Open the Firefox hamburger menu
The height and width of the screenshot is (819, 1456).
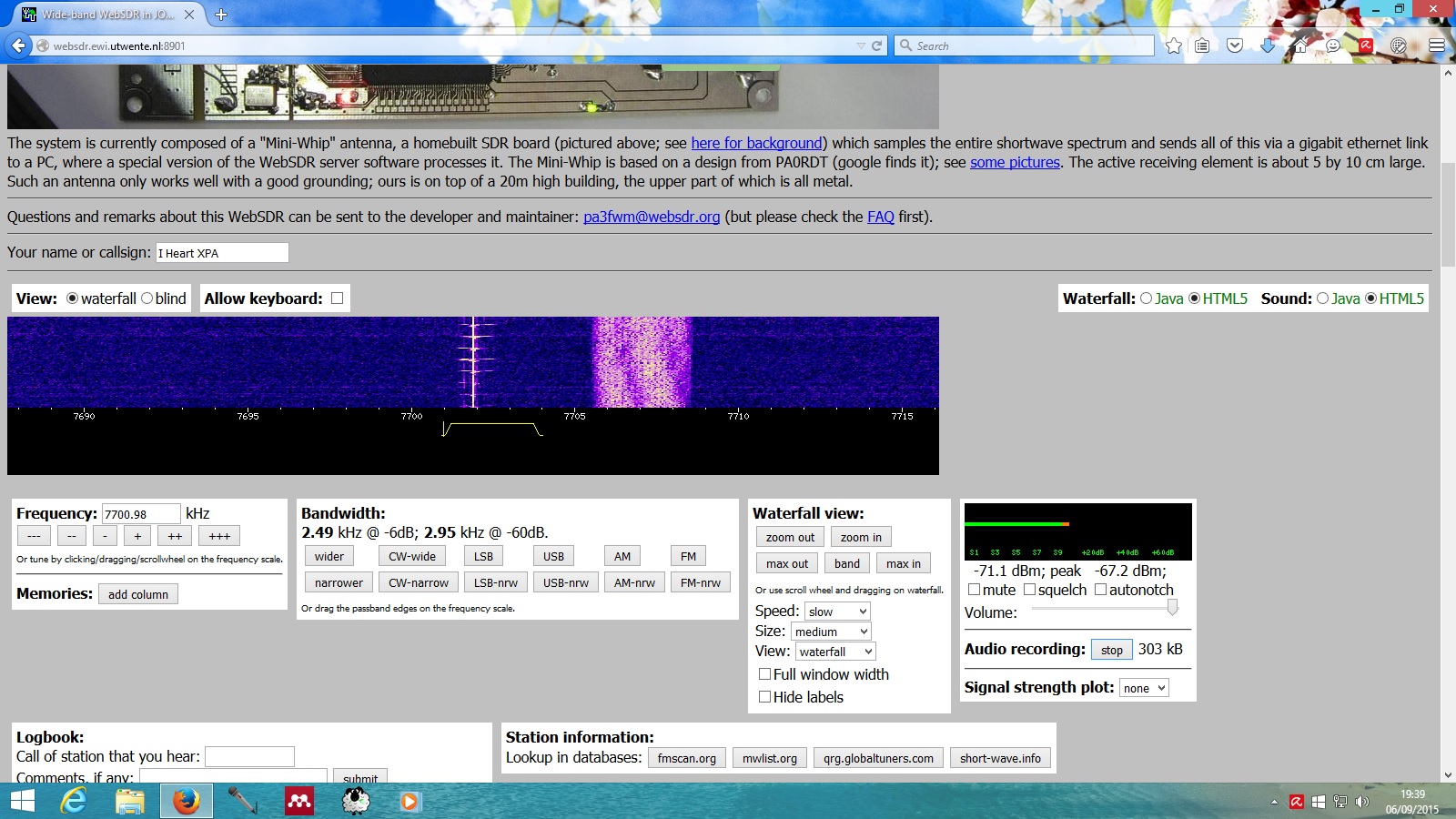point(1437,45)
